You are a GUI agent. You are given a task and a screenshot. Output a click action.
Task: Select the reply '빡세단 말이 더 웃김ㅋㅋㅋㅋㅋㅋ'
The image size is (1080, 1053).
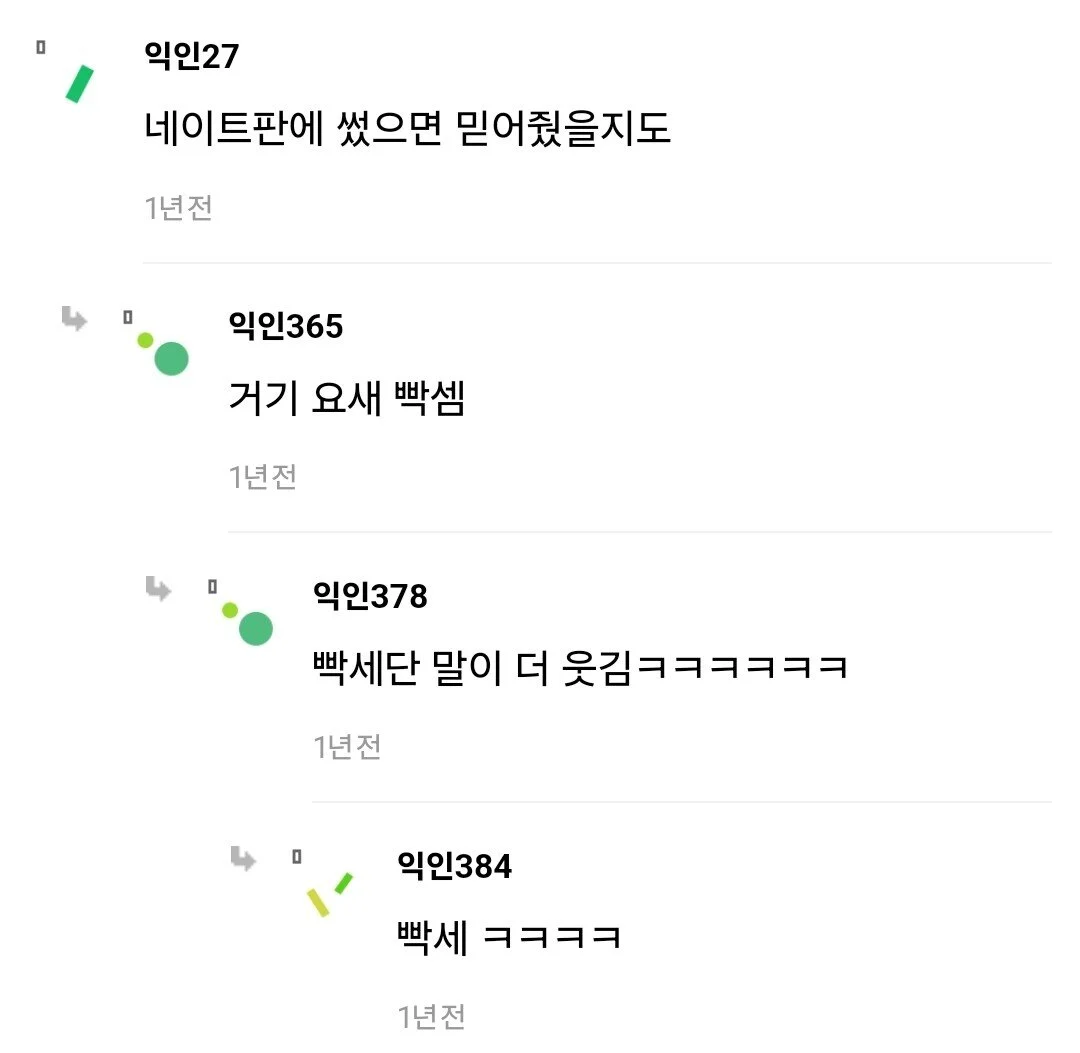pos(581,668)
